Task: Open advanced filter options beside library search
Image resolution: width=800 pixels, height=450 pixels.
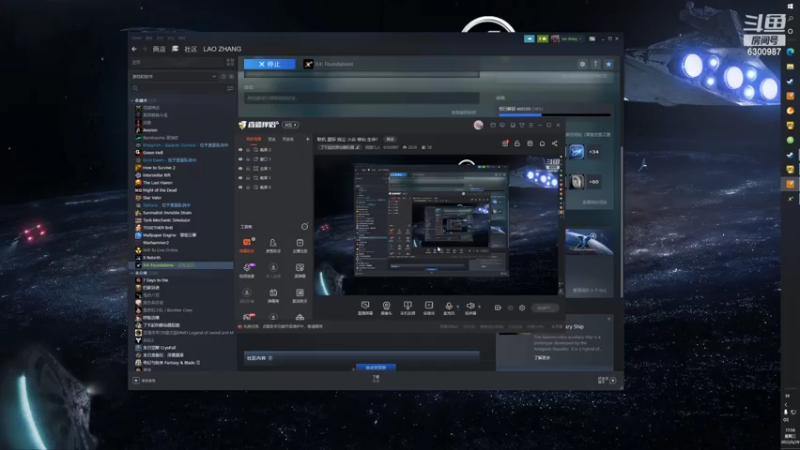Action: click(x=230, y=88)
